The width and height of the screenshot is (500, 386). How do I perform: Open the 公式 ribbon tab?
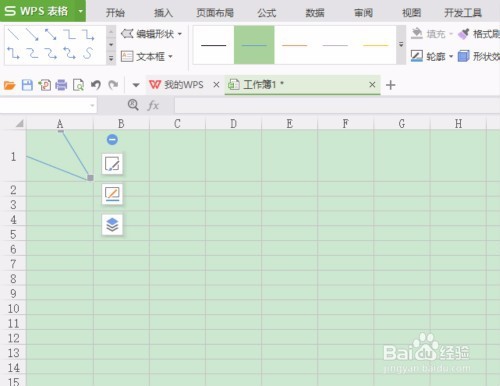(x=267, y=13)
